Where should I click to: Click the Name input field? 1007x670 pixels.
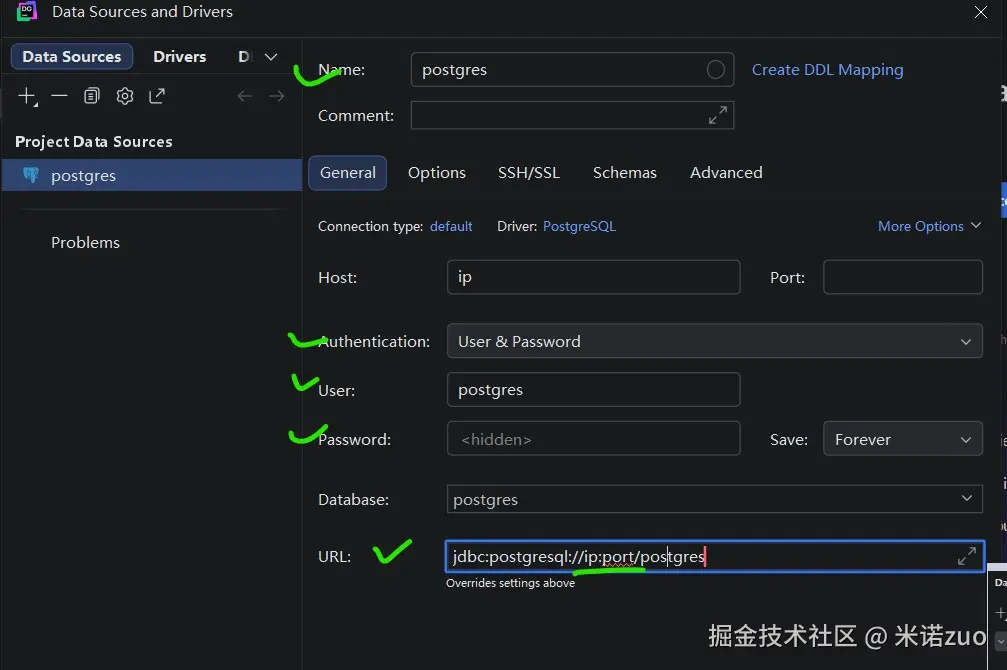click(572, 69)
